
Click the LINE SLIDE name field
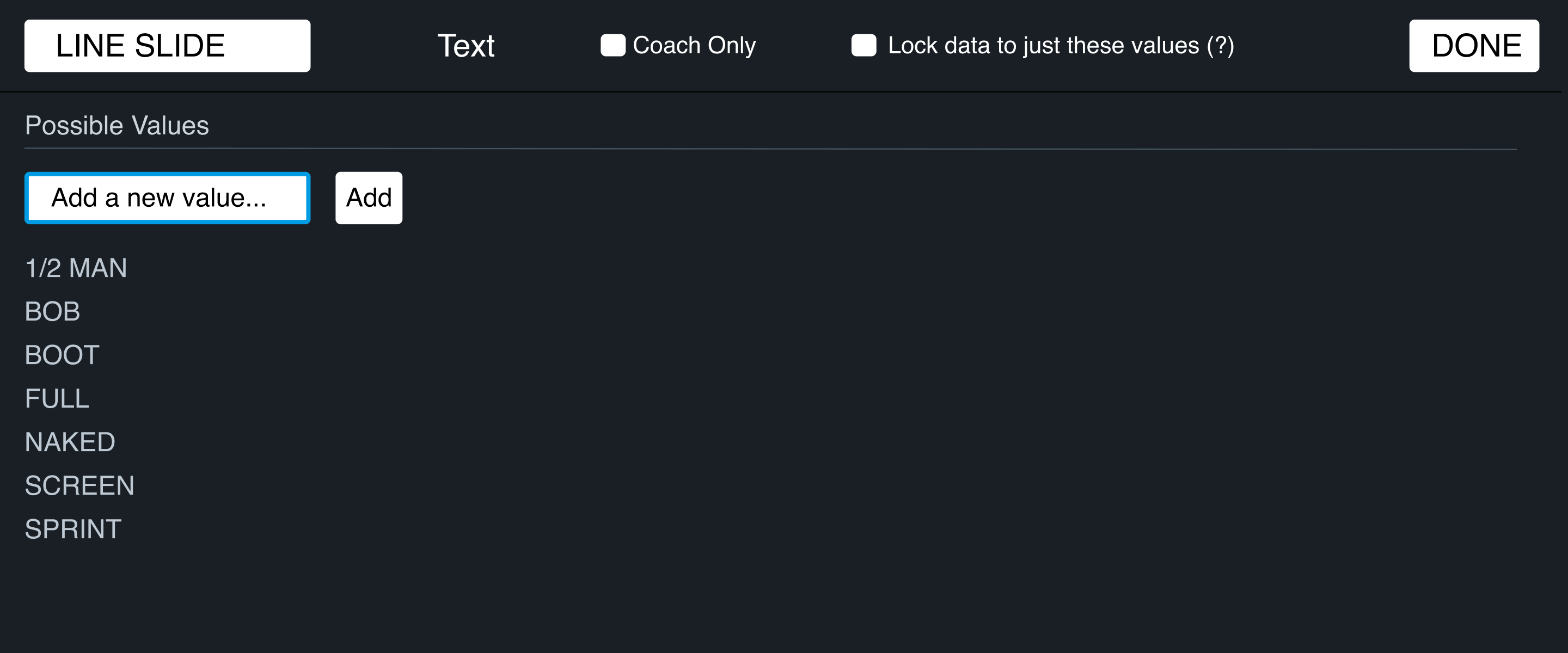click(x=167, y=46)
